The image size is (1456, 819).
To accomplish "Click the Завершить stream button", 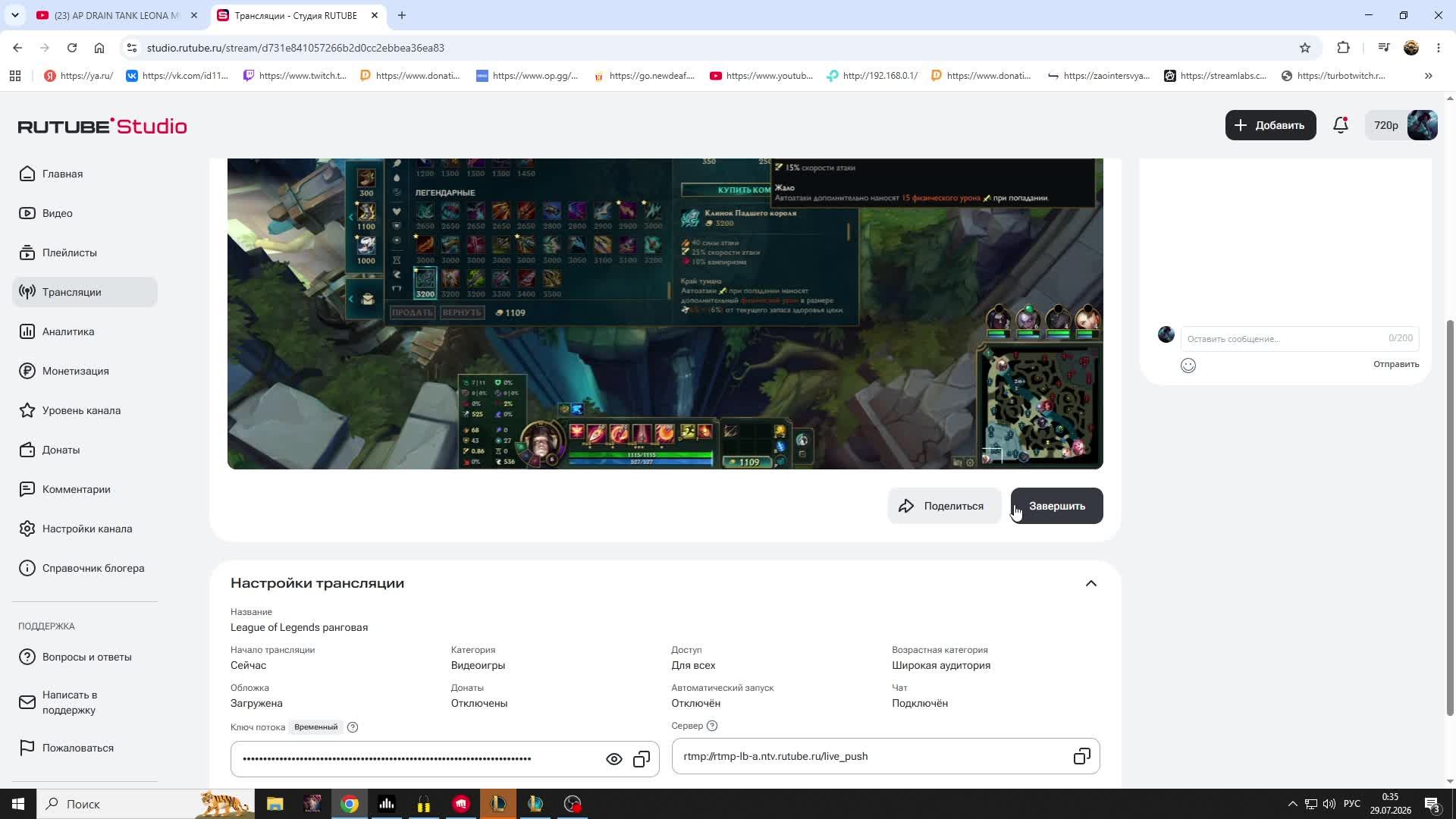I will click(x=1056, y=506).
